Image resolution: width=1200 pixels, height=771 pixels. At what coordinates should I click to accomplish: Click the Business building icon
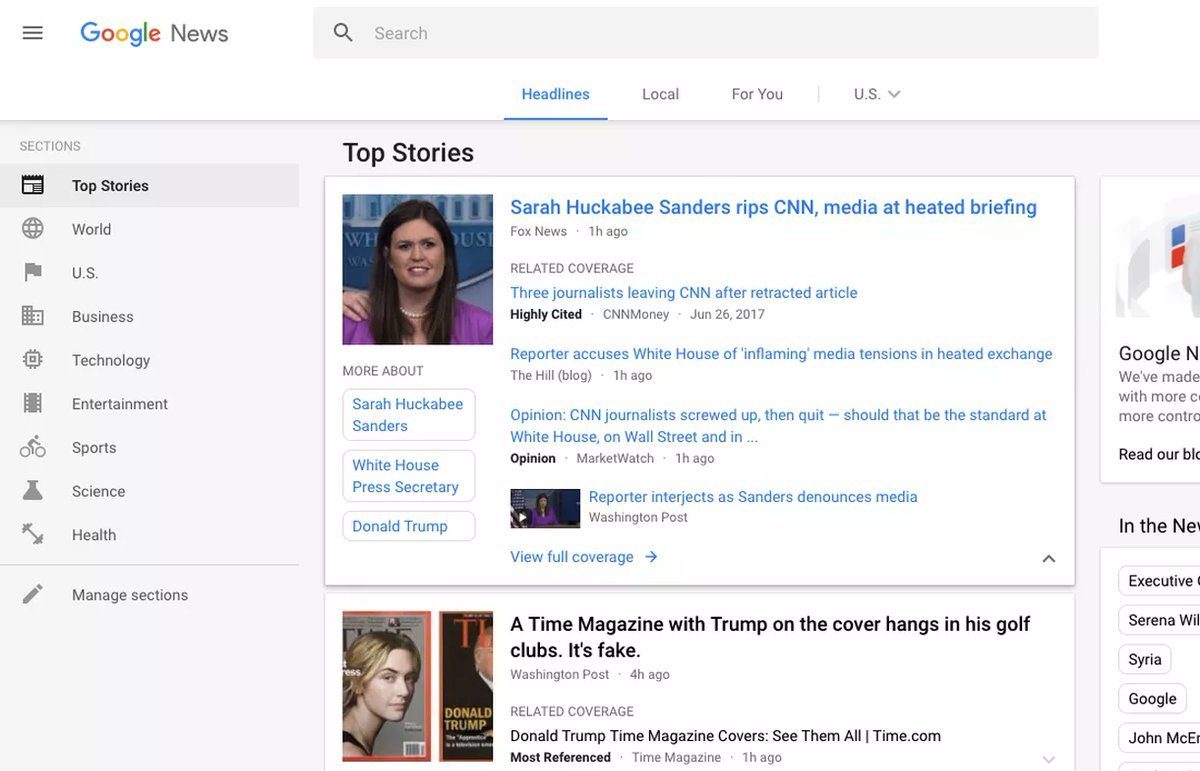click(x=33, y=316)
